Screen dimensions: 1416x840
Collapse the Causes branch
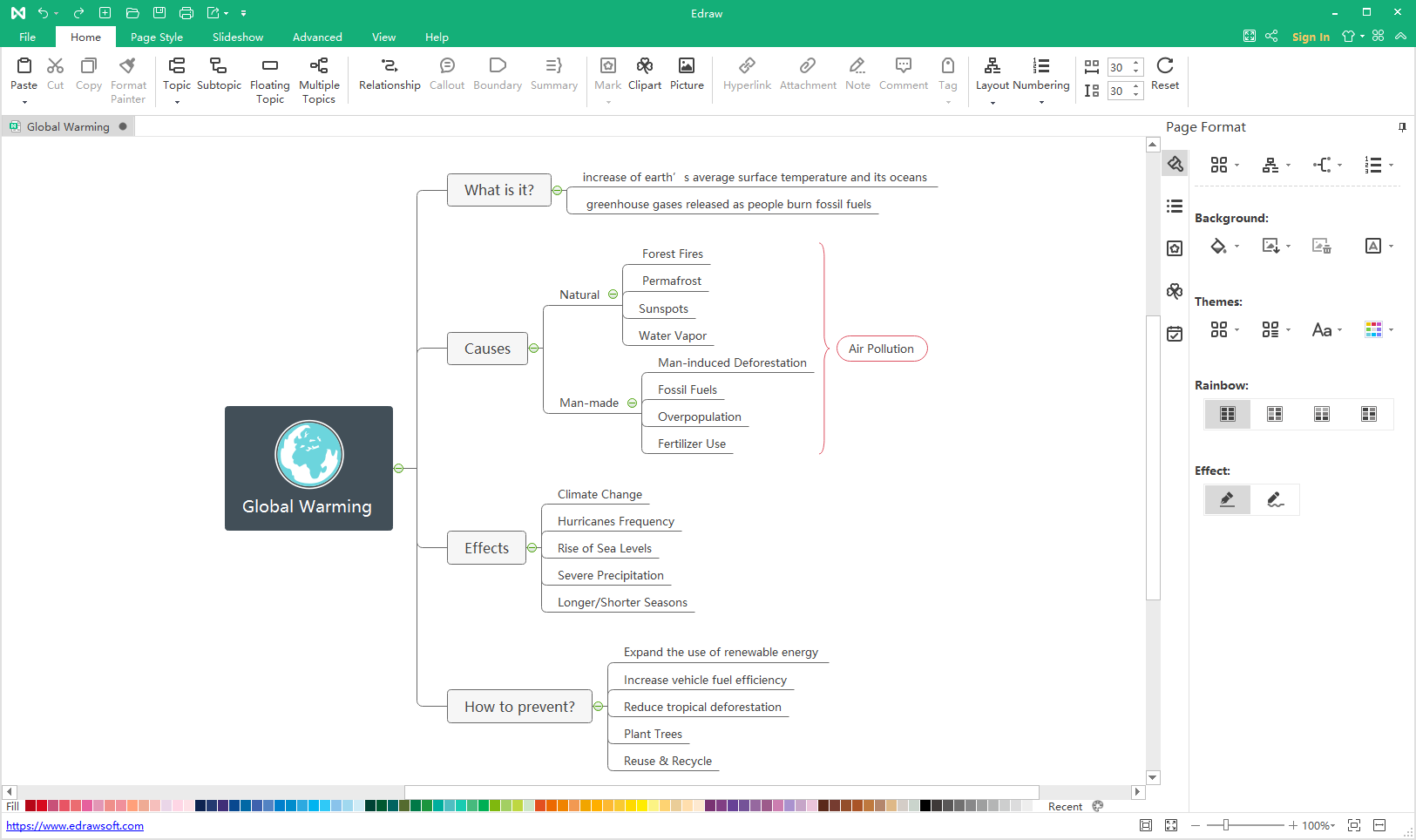tap(534, 349)
